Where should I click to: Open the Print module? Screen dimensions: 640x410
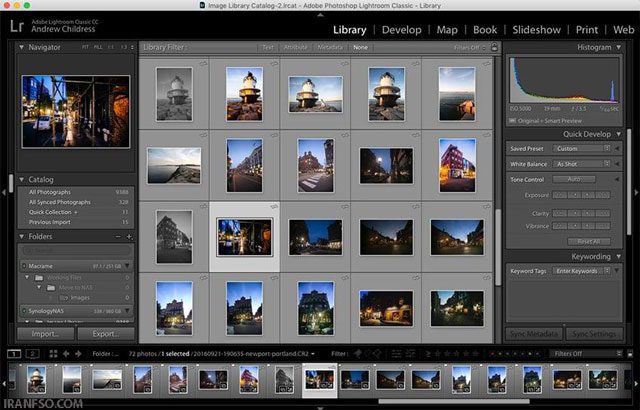pyautogui.click(x=587, y=30)
